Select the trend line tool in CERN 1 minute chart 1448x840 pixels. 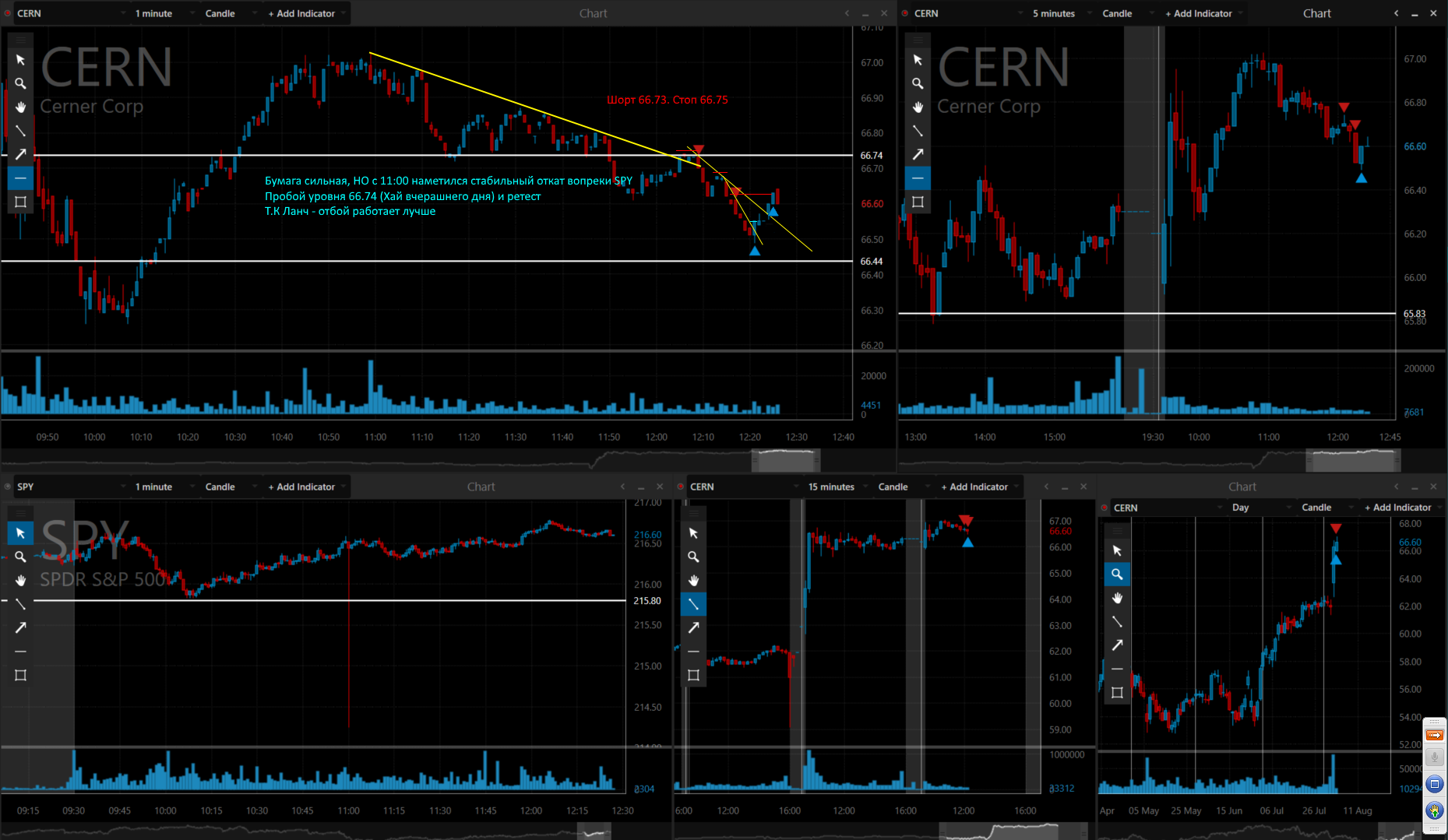click(x=21, y=131)
